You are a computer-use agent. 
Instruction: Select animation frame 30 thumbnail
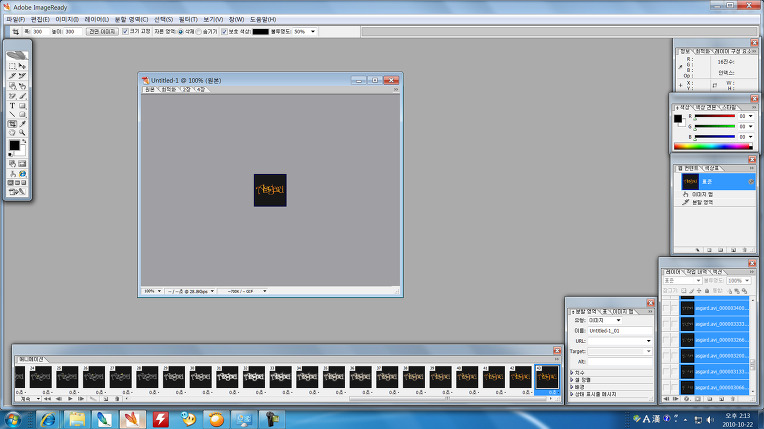click(x=200, y=377)
